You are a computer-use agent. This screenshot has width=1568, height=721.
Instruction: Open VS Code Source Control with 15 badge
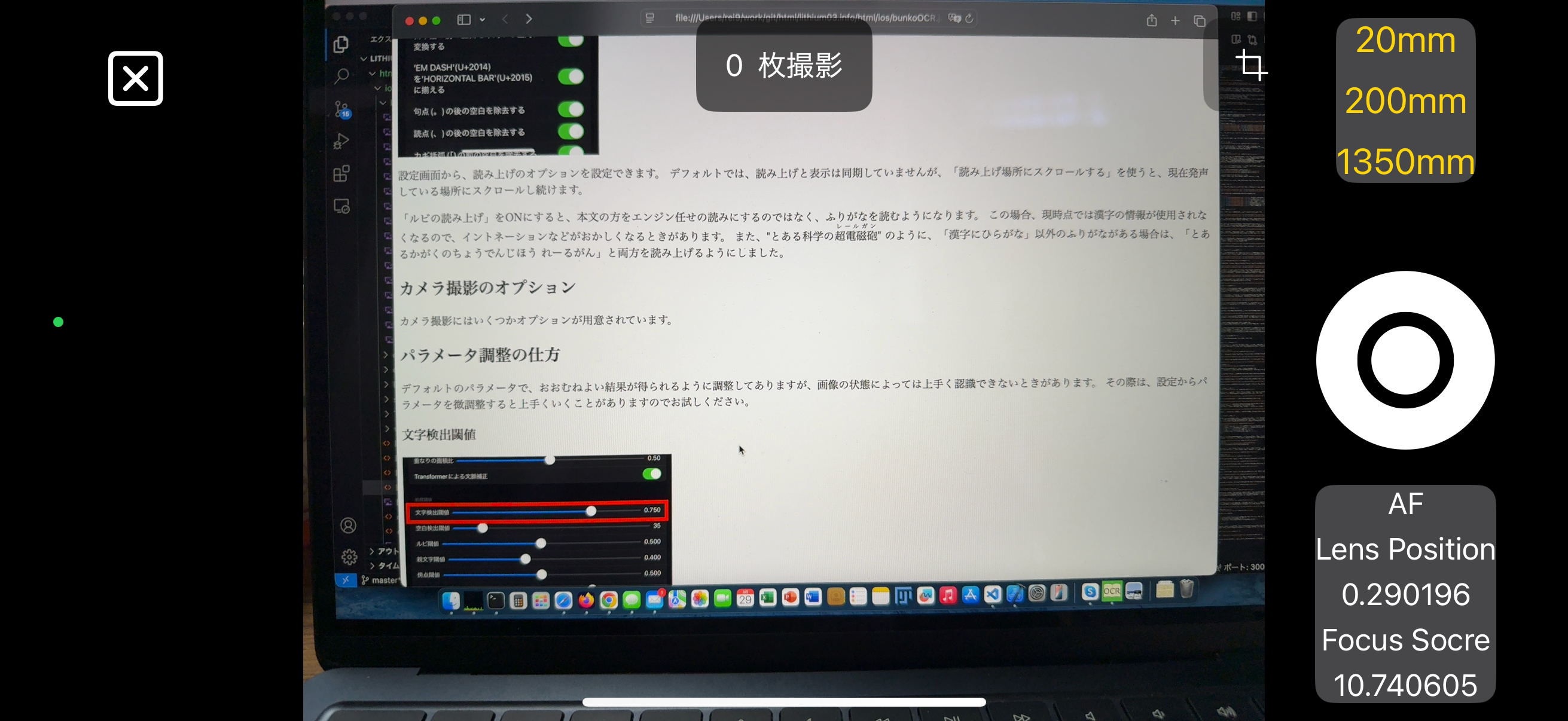pos(342,109)
